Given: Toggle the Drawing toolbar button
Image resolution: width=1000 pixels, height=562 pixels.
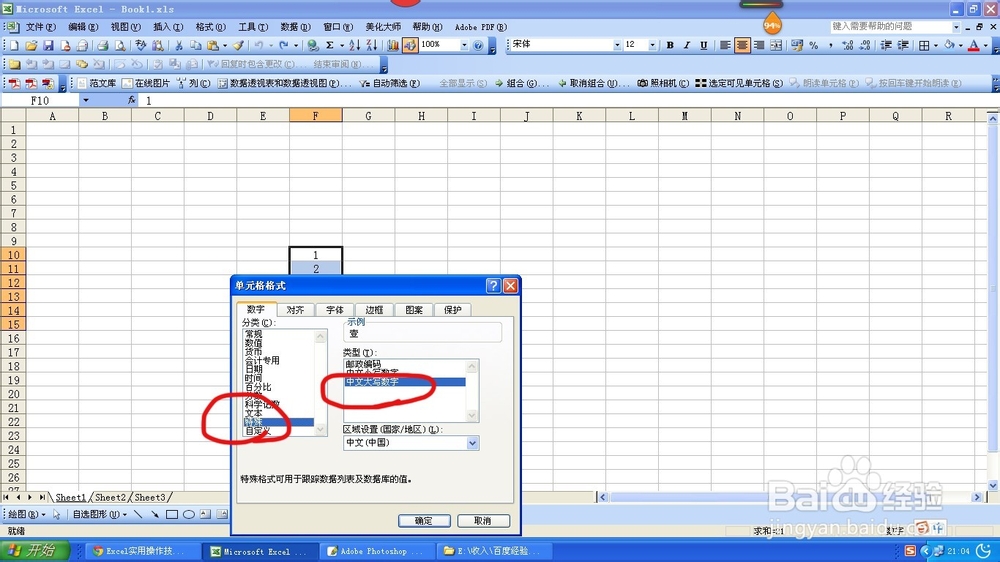Looking at the screenshot, I should pos(410,45).
